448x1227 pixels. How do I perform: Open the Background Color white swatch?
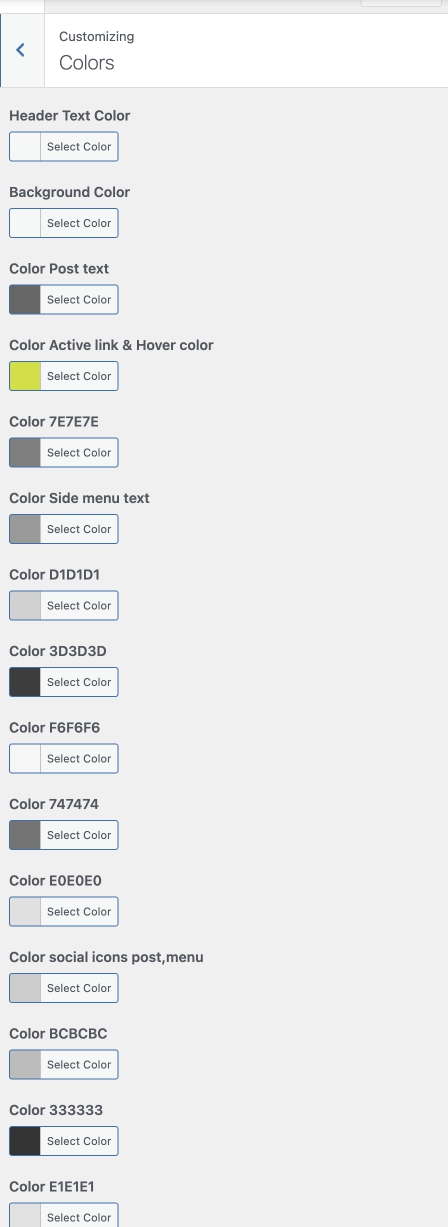(25, 223)
